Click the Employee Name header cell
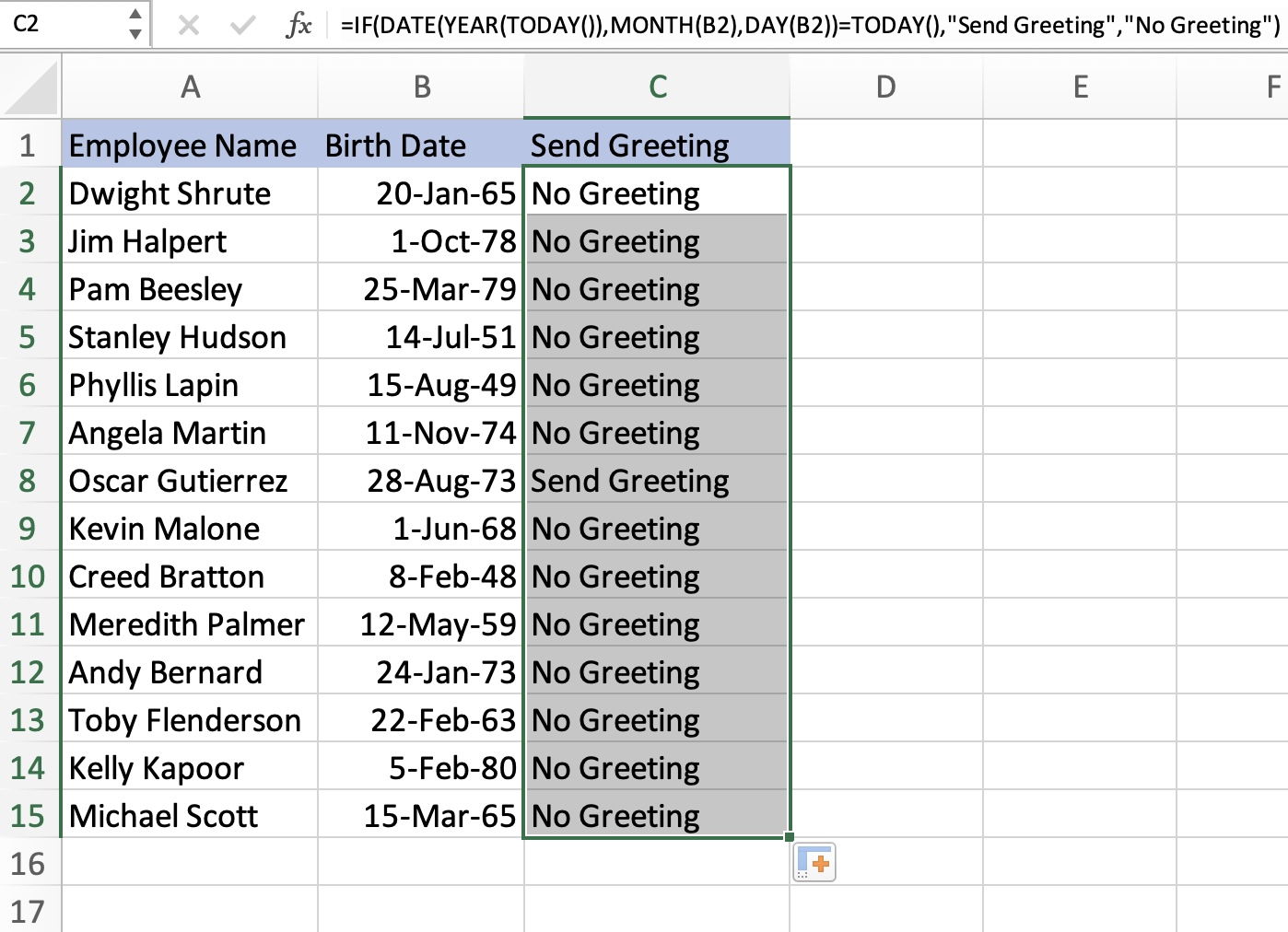Viewport: 1288px width, 932px height. [190, 145]
